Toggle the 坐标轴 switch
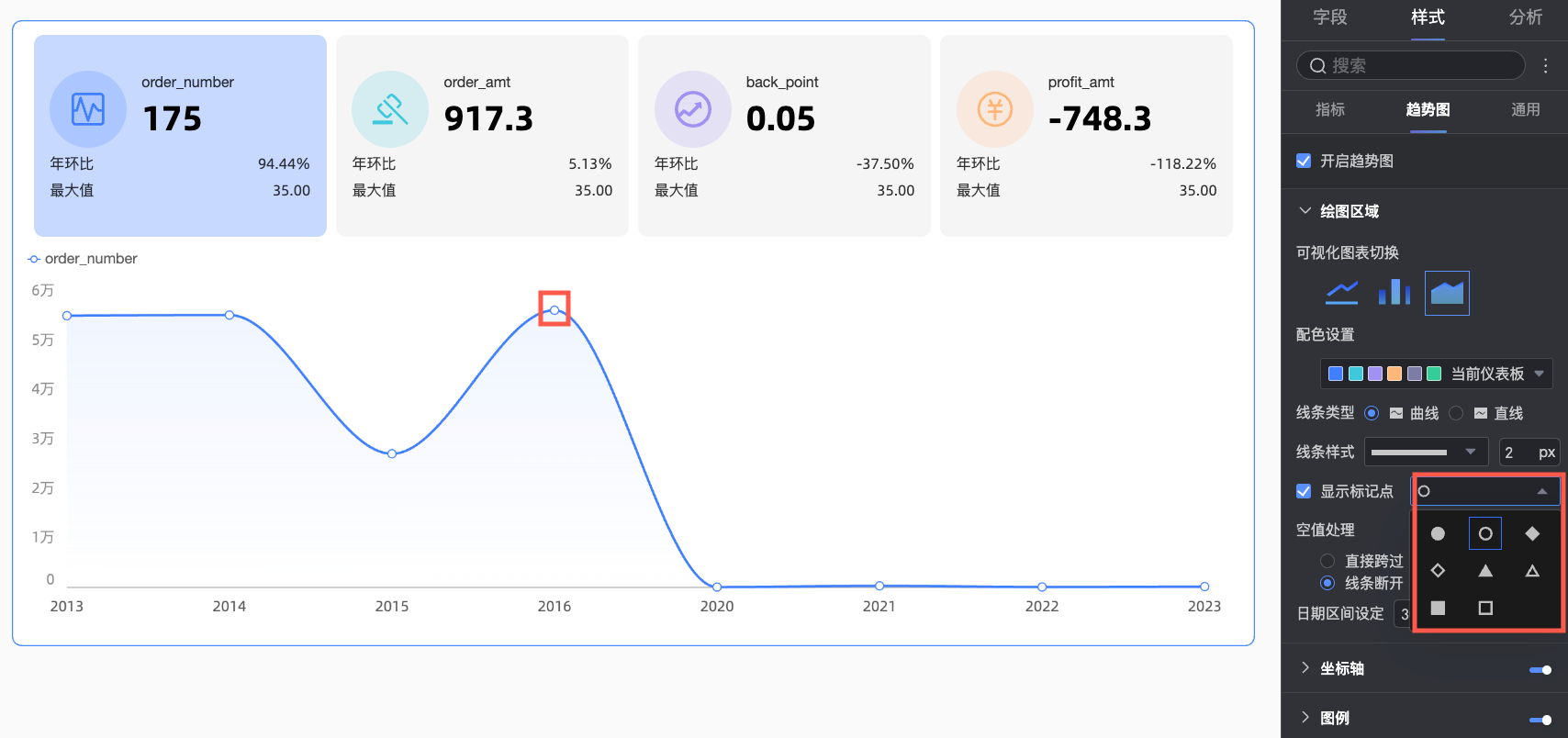 point(1540,669)
